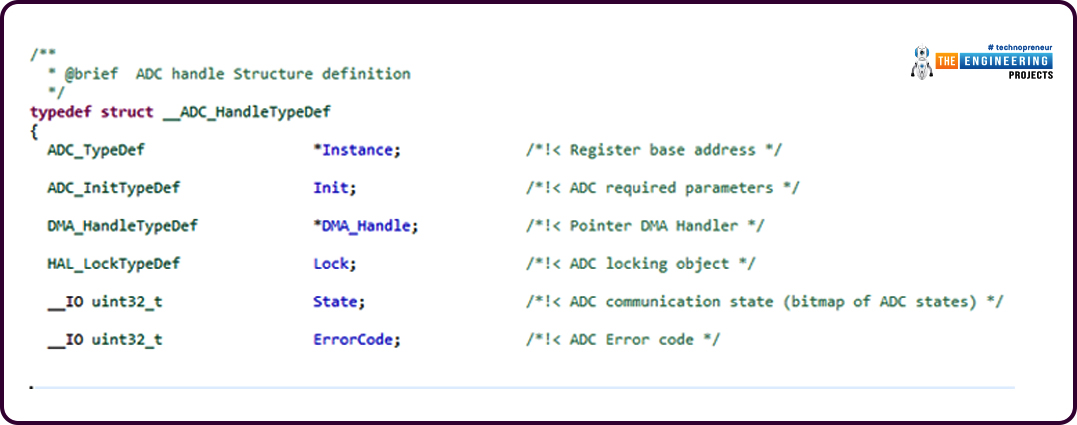The width and height of the screenshot is (1077, 425).
Task: Click the robot mascot logo icon
Action: pos(921,62)
